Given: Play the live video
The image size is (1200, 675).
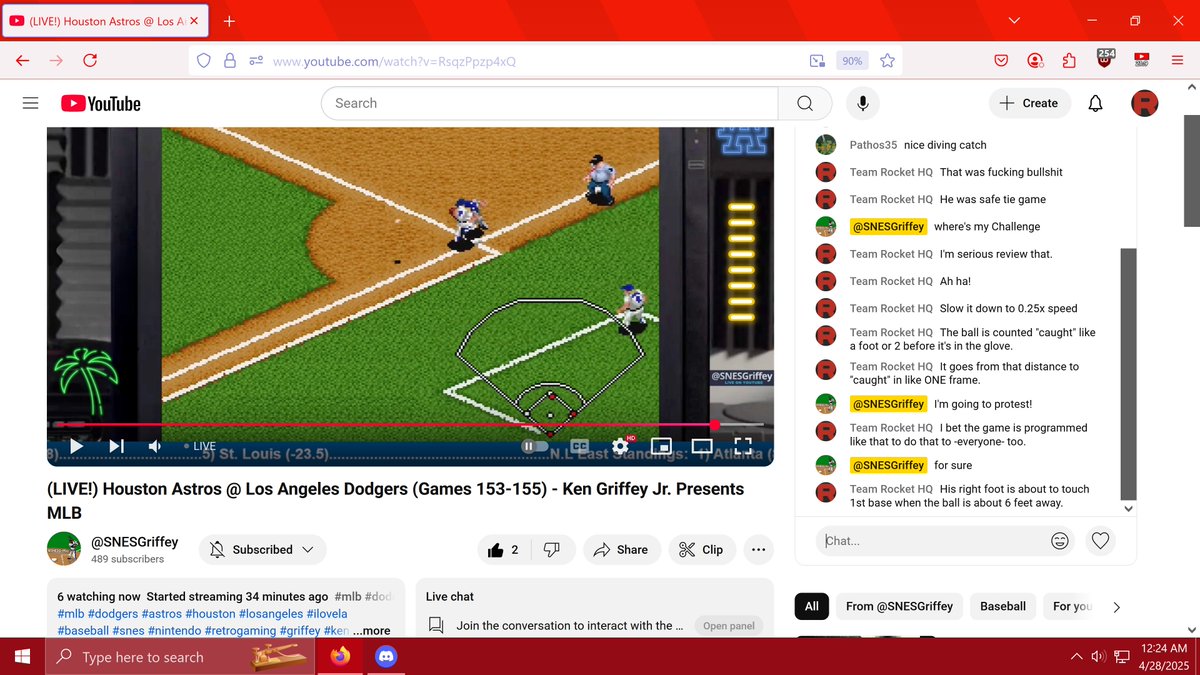Looking at the screenshot, I should coord(77,446).
